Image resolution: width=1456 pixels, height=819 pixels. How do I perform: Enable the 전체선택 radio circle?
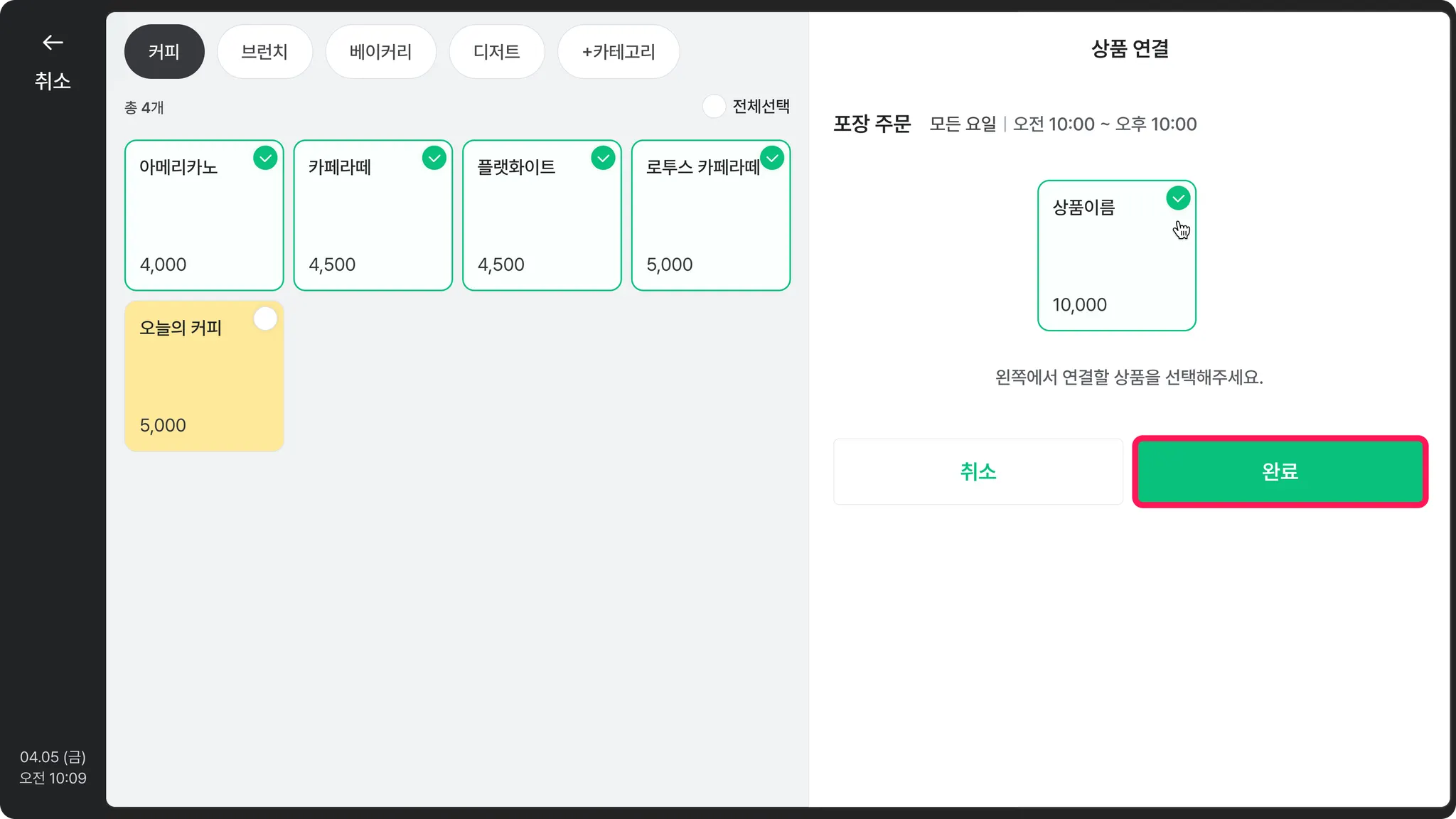[714, 107]
